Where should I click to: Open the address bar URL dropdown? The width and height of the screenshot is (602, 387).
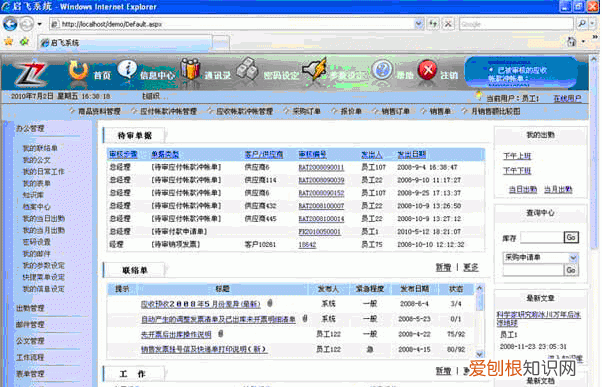tap(418, 24)
